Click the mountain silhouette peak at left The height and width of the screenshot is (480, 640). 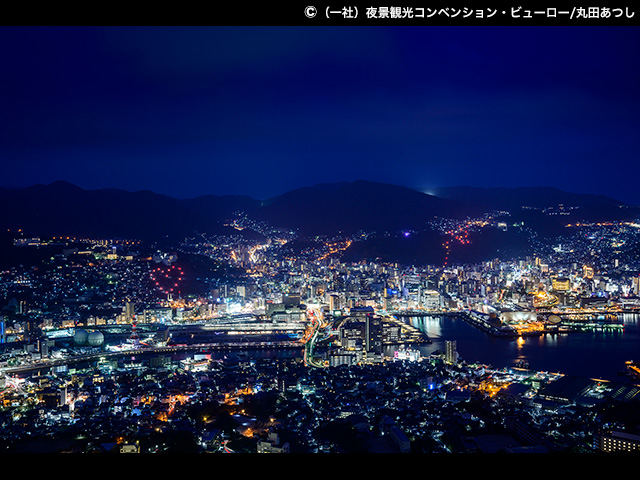point(60,186)
